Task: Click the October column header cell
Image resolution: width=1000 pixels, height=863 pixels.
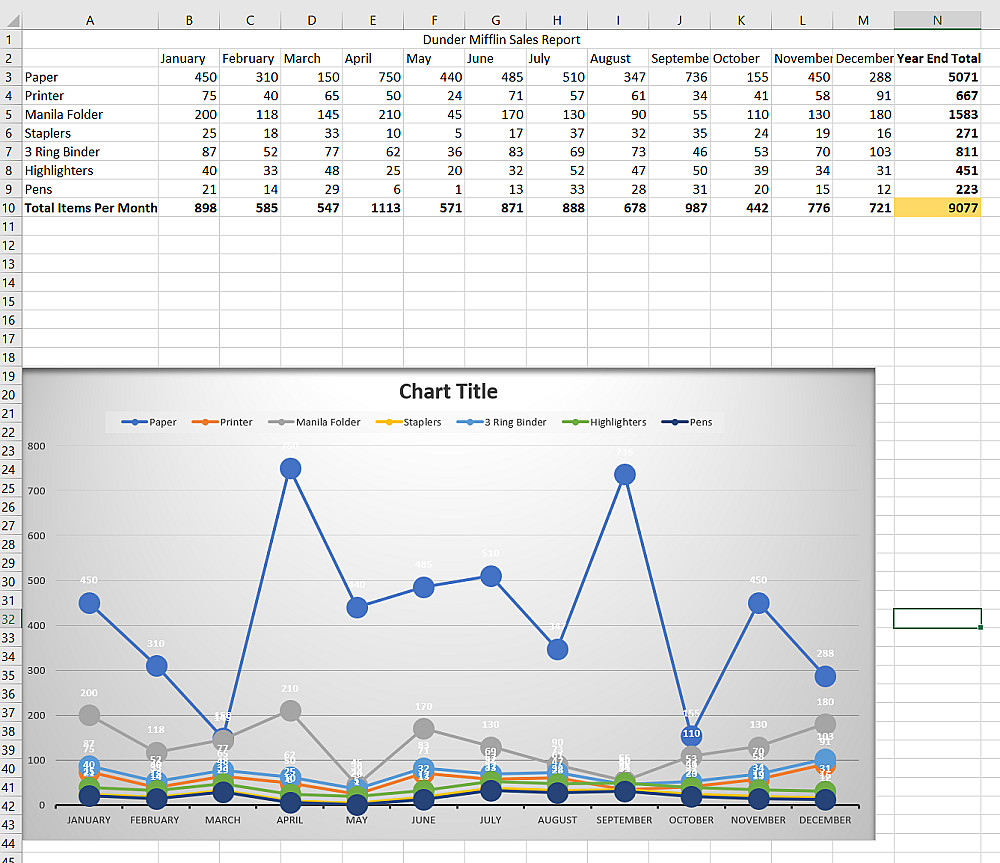Action: [x=741, y=58]
